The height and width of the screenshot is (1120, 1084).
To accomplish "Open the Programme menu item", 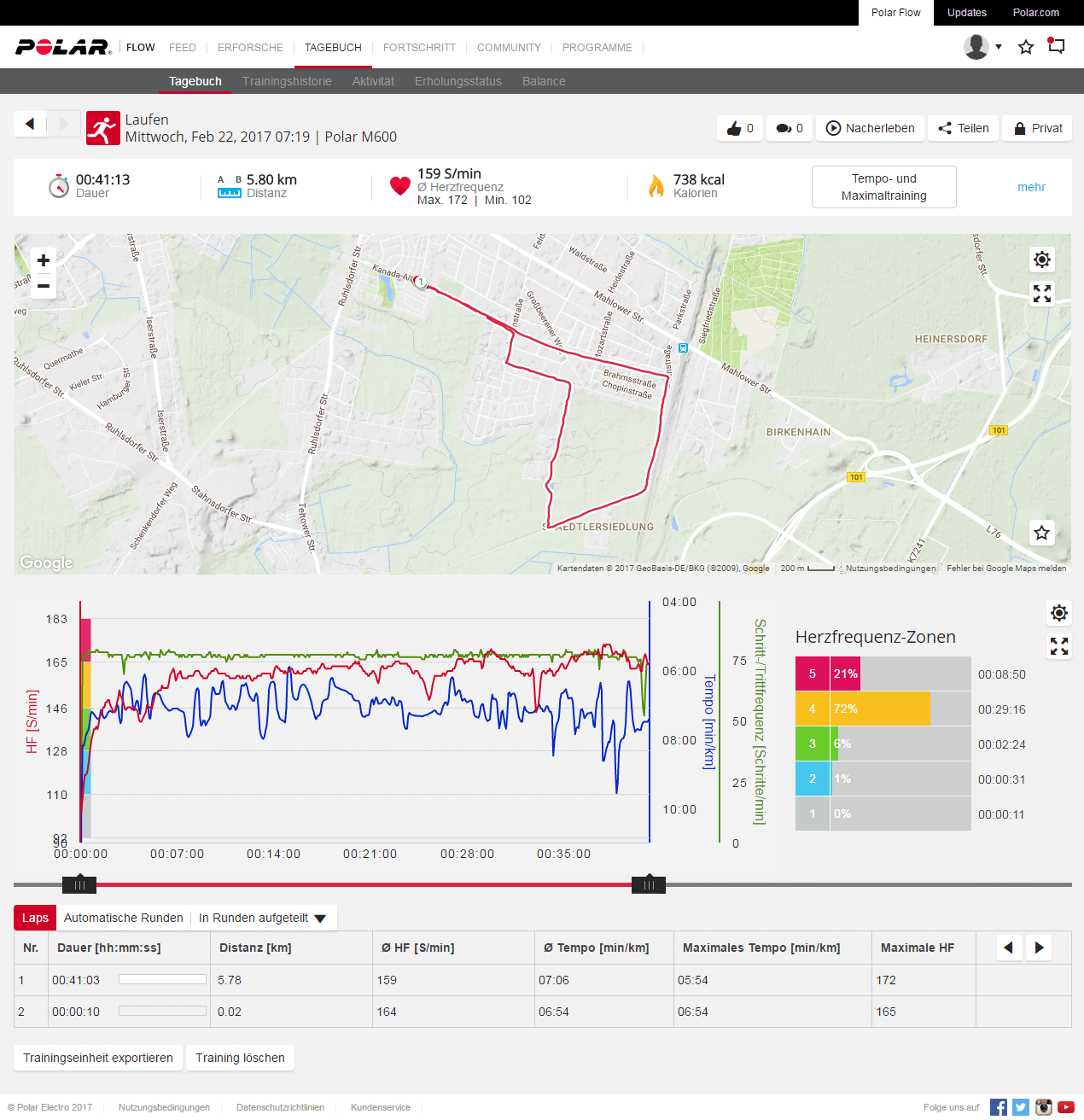I will pos(597,48).
